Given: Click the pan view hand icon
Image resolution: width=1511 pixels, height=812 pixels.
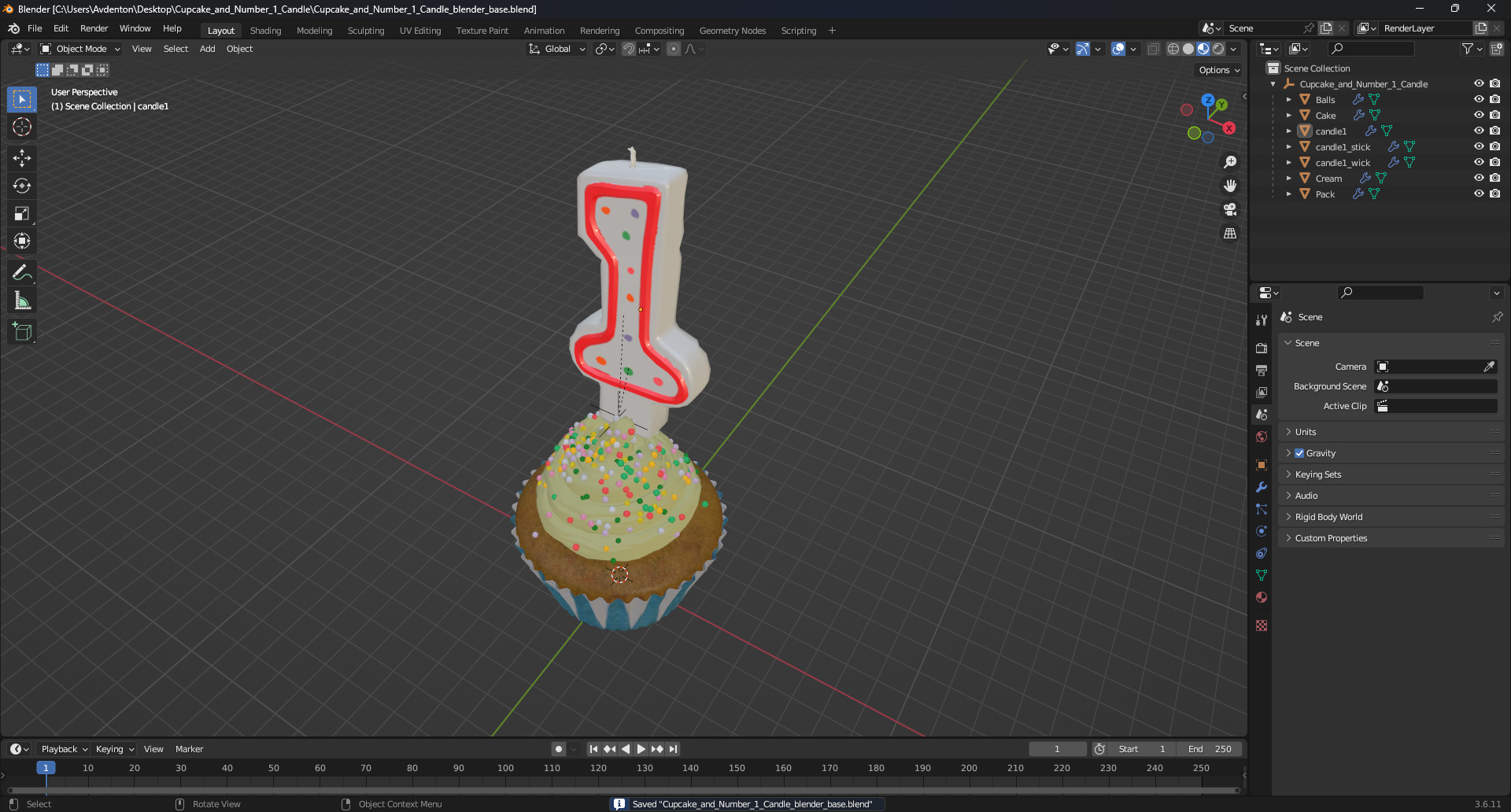Looking at the screenshot, I should (1230, 186).
